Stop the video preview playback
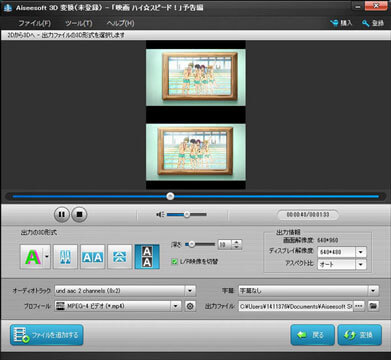 (x=79, y=214)
